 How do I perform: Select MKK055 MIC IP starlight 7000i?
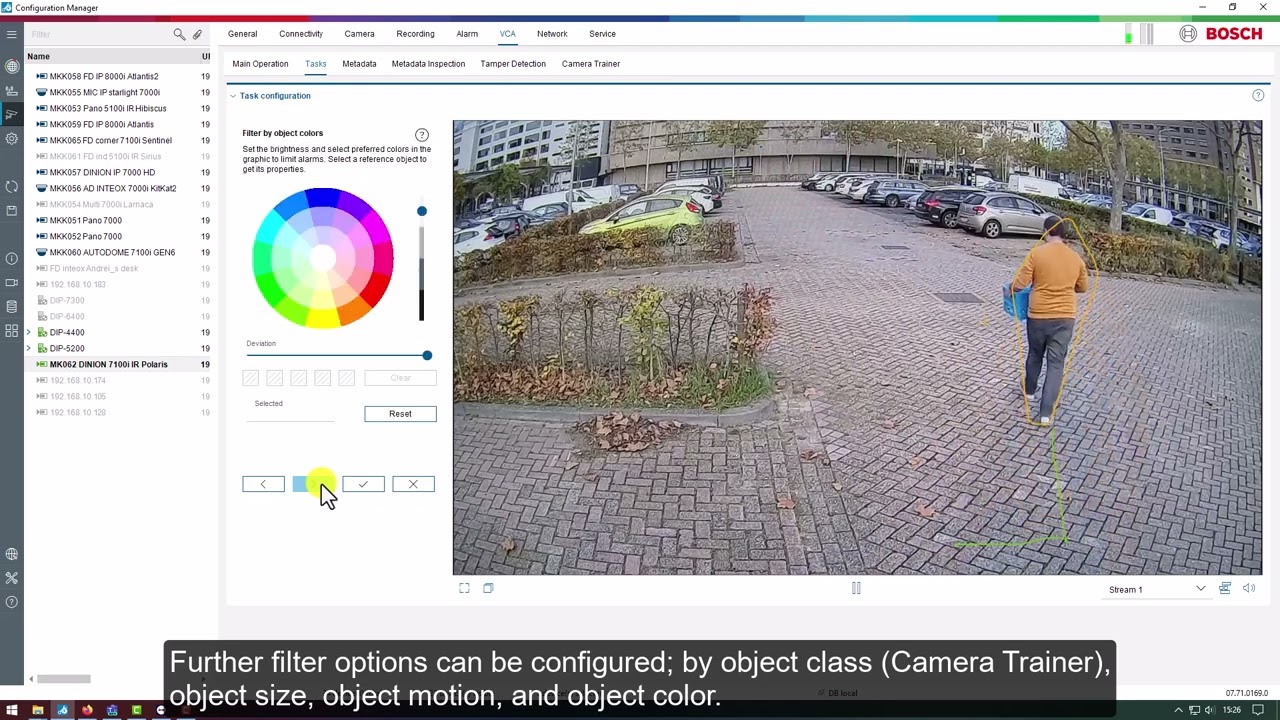point(105,92)
